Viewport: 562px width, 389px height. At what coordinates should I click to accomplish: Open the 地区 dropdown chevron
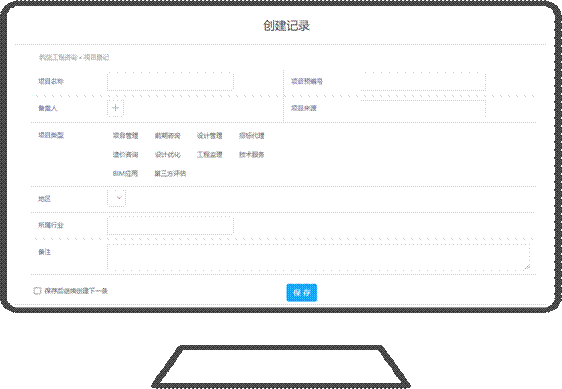point(119,198)
